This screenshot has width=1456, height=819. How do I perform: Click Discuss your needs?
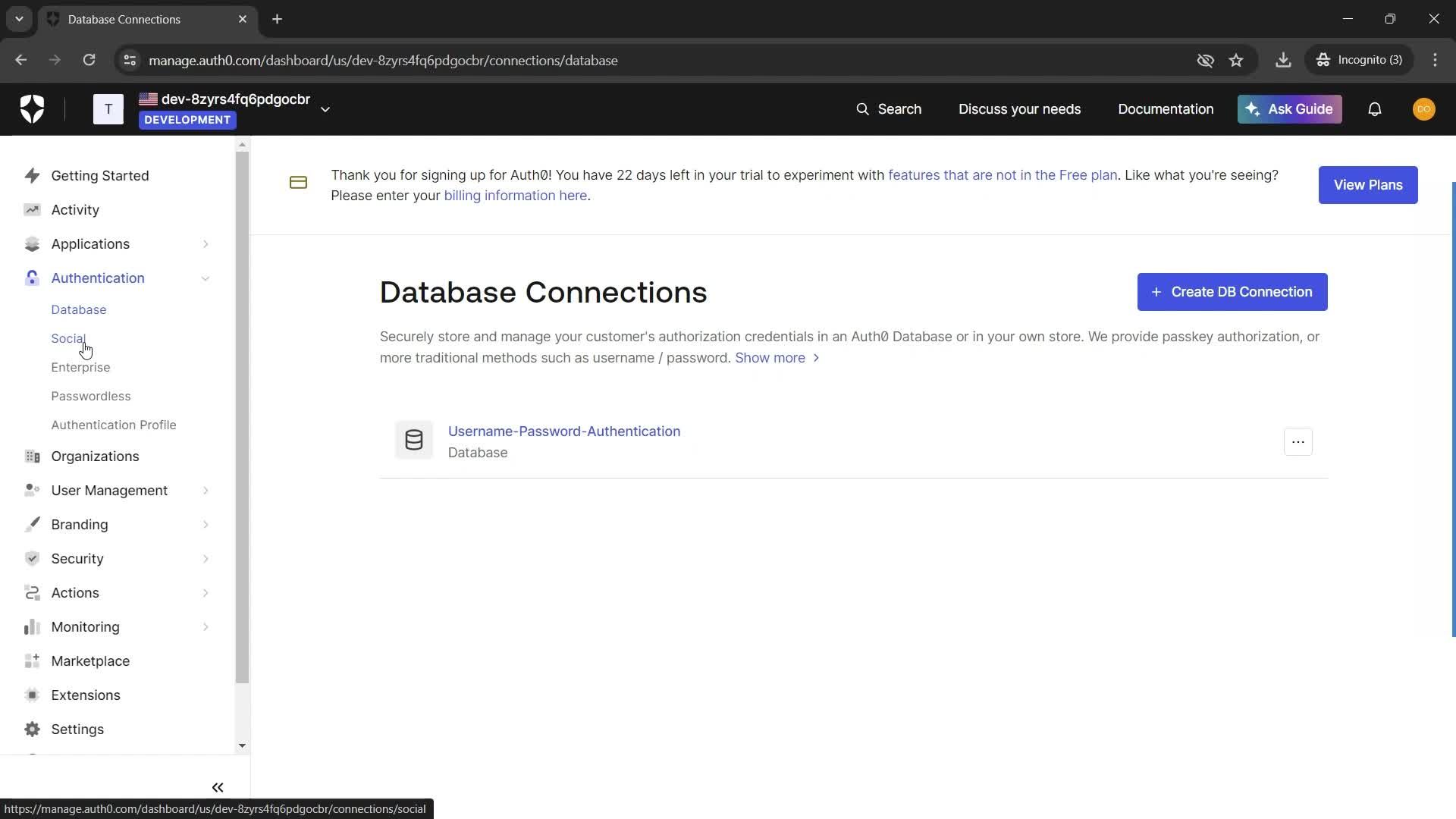[x=1019, y=109]
